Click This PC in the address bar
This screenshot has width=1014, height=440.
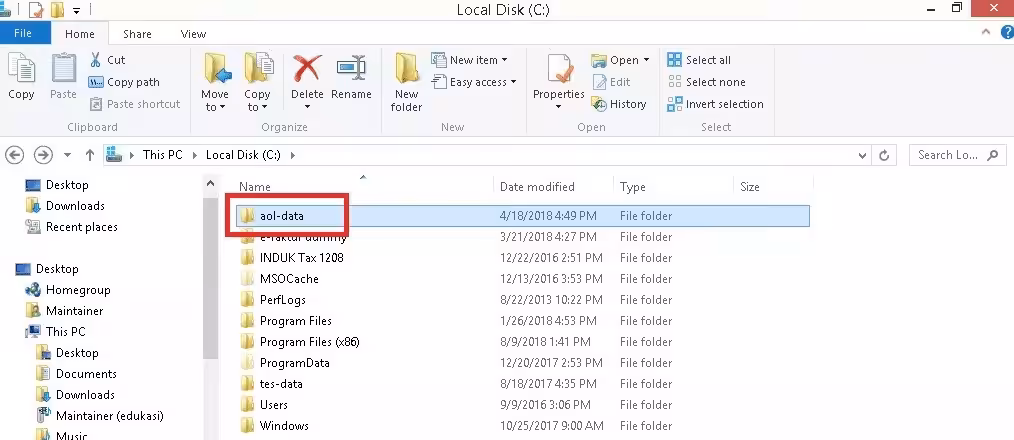point(162,155)
